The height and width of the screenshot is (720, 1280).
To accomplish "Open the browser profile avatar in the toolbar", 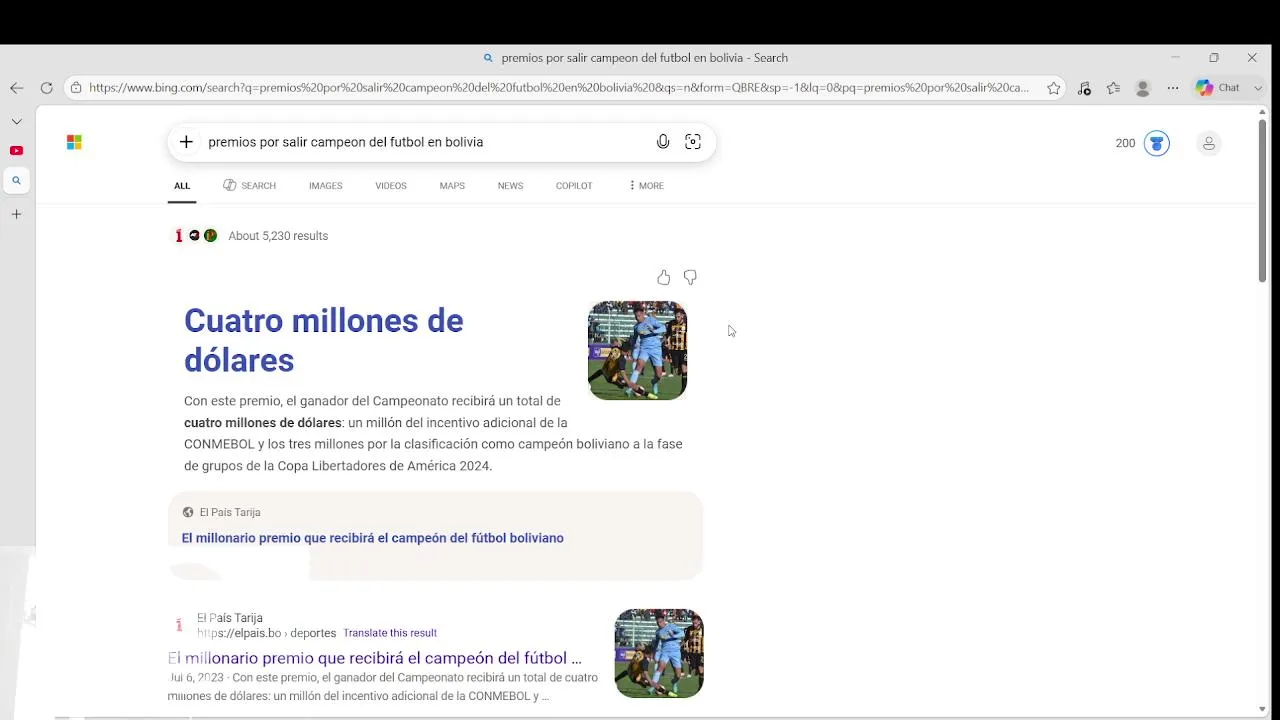I will point(1143,88).
